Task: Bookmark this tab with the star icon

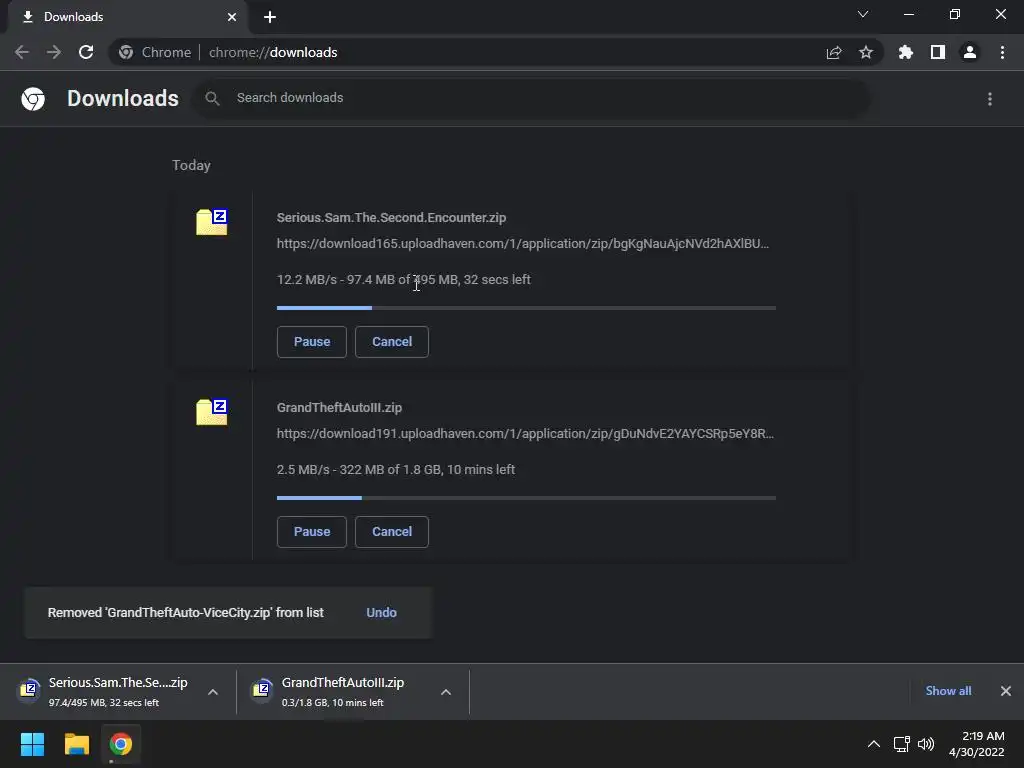Action: point(866,52)
